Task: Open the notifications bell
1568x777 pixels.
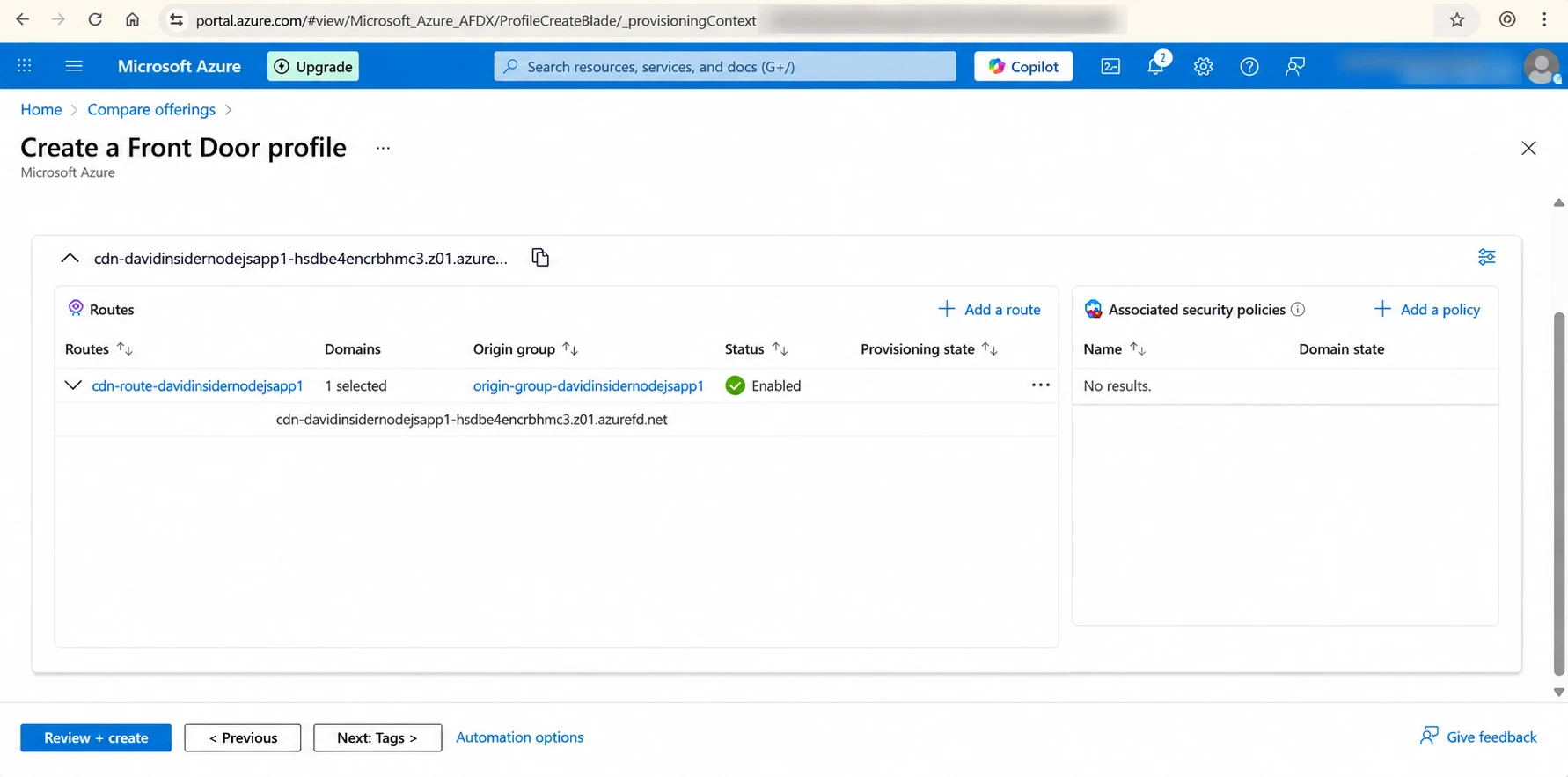Action: tap(1156, 64)
